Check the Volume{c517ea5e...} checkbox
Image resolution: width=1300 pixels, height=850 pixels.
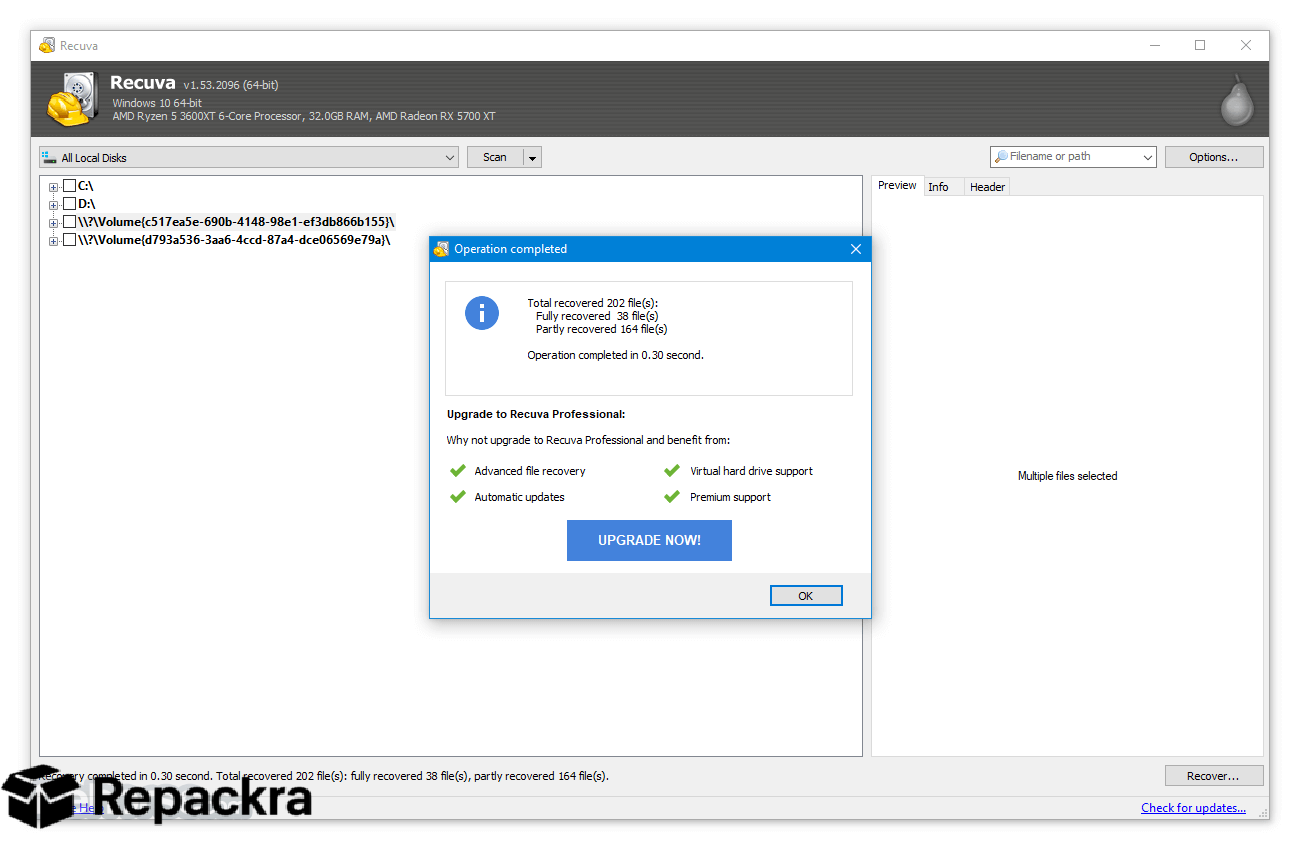[69, 222]
